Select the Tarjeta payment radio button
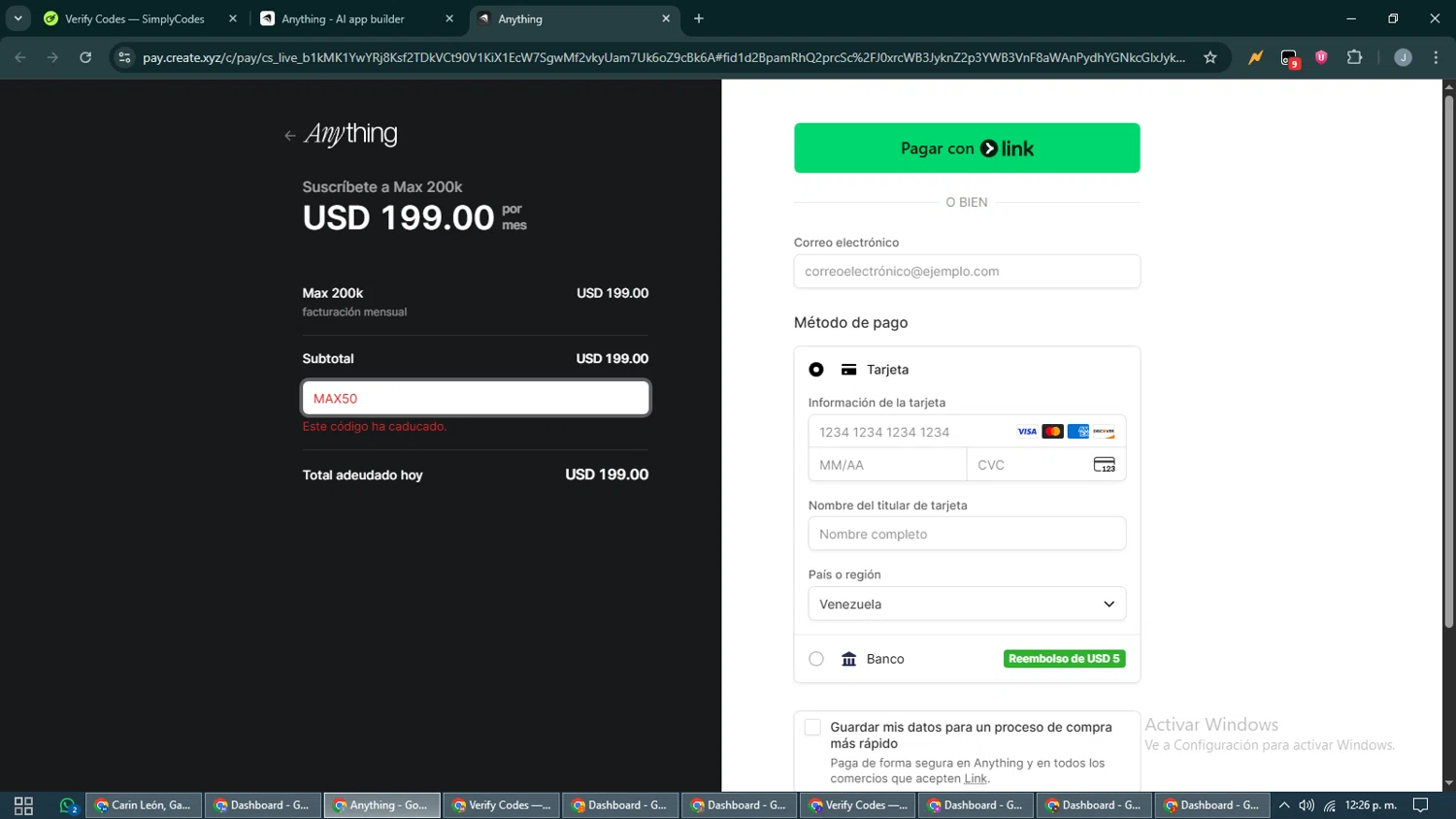The height and width of the screenshot is (819, 1456). click(x=816, y=370)
